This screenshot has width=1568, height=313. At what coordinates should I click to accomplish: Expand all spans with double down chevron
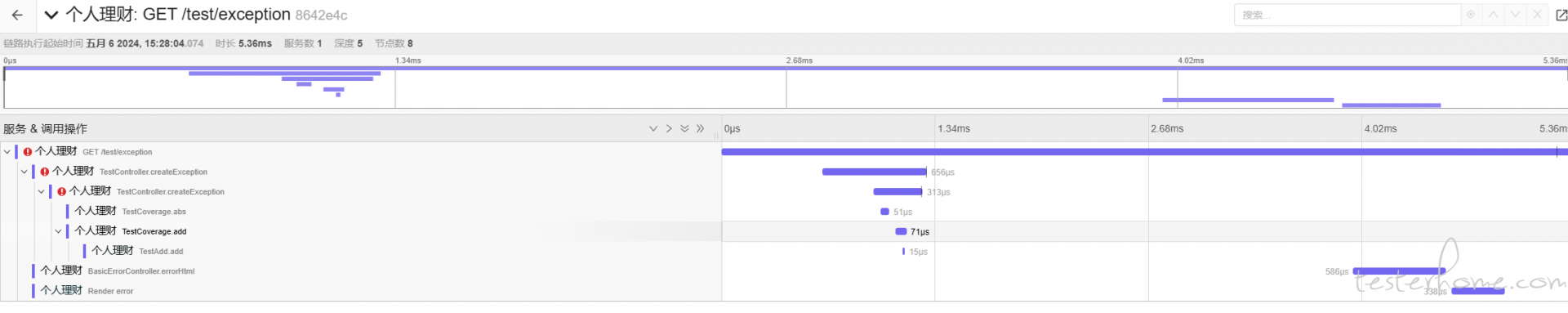tap(684, 129)
